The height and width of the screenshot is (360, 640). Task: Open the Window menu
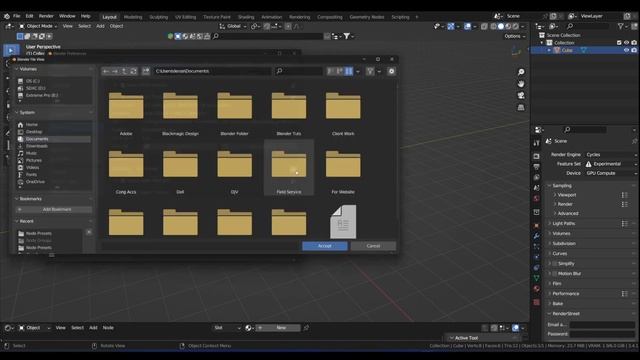point(67,16)
